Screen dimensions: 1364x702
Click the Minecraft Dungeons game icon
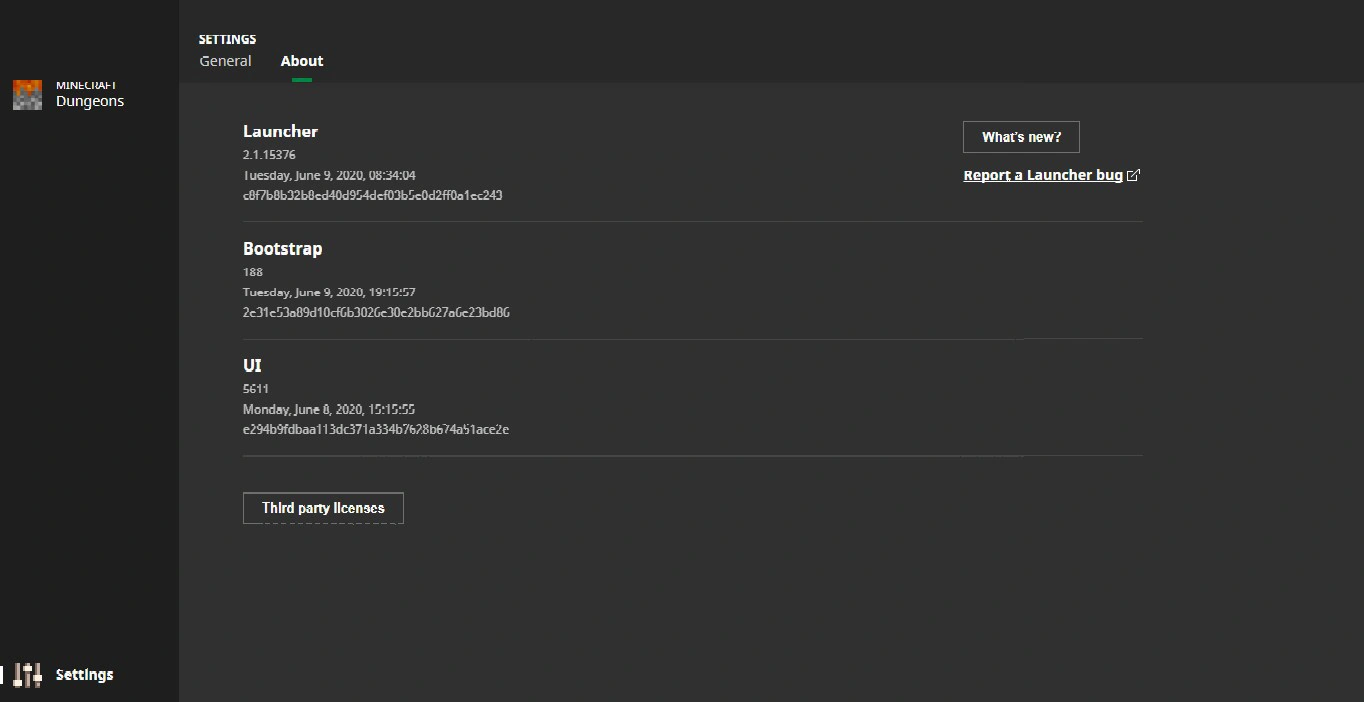click(x=27, y=95)
